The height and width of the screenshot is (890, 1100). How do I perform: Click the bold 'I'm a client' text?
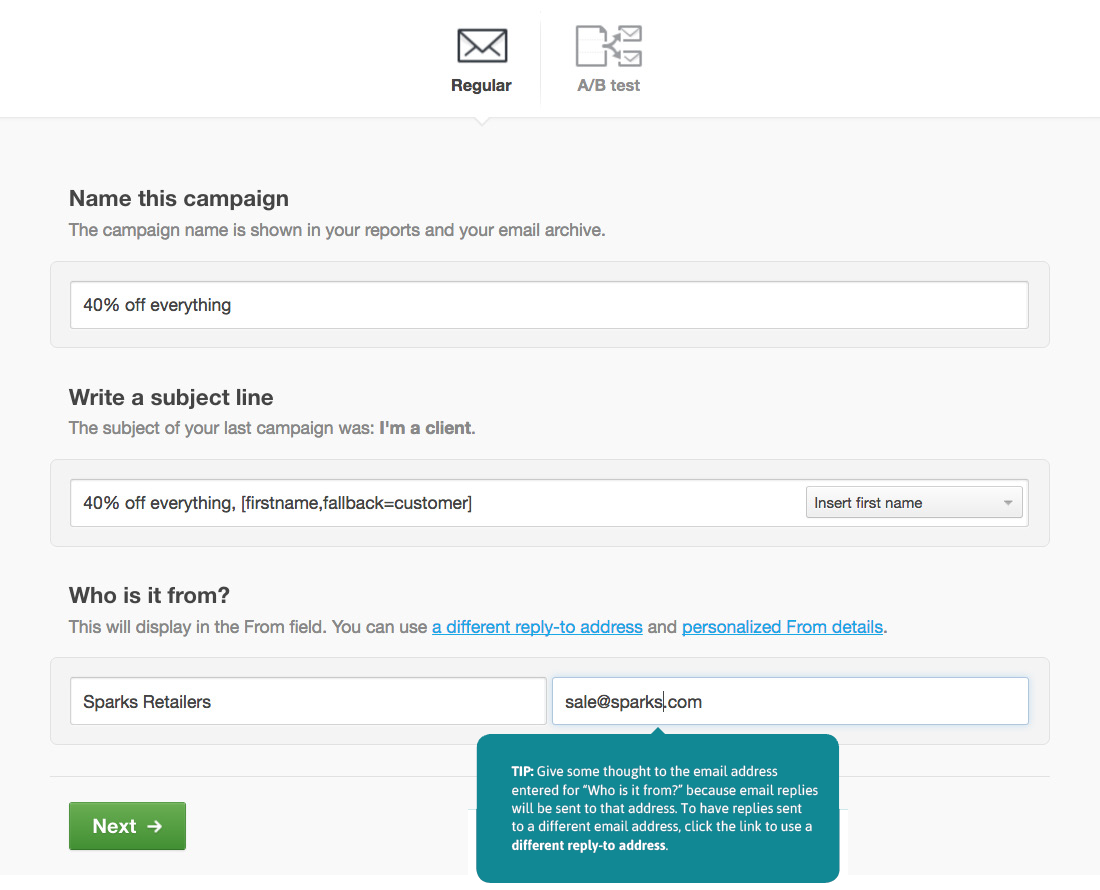[425, 429]
